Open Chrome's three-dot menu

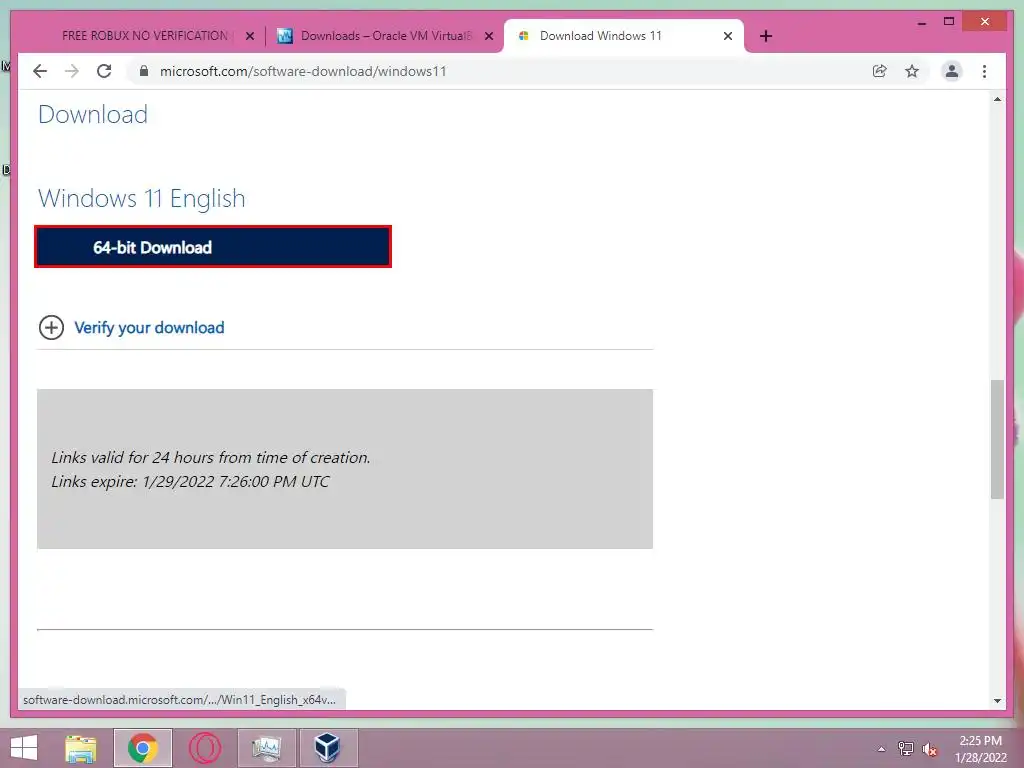pyautogui.click(x=984, y=71)
